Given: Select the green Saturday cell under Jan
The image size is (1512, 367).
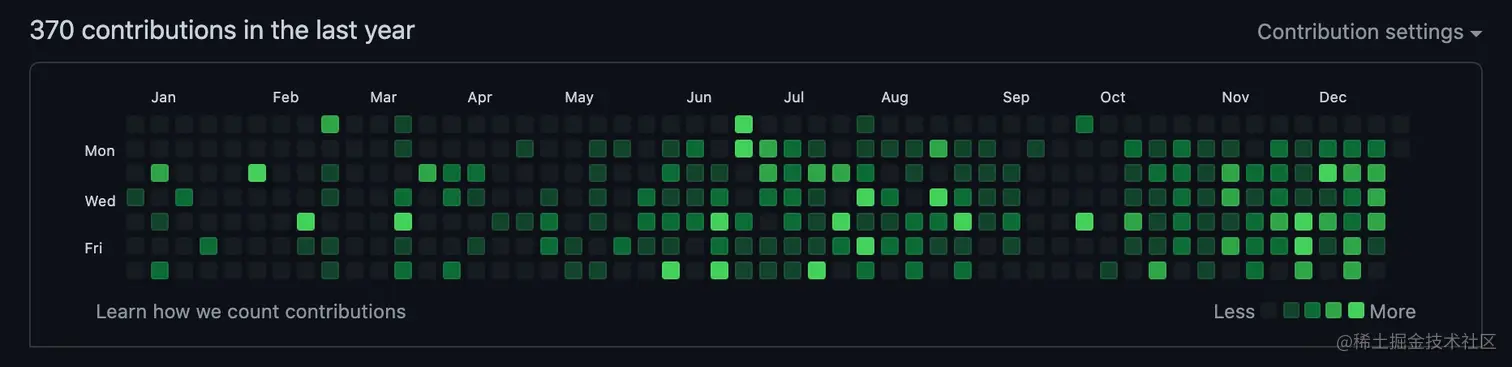Looking at the screenshot, I should 160,270.
